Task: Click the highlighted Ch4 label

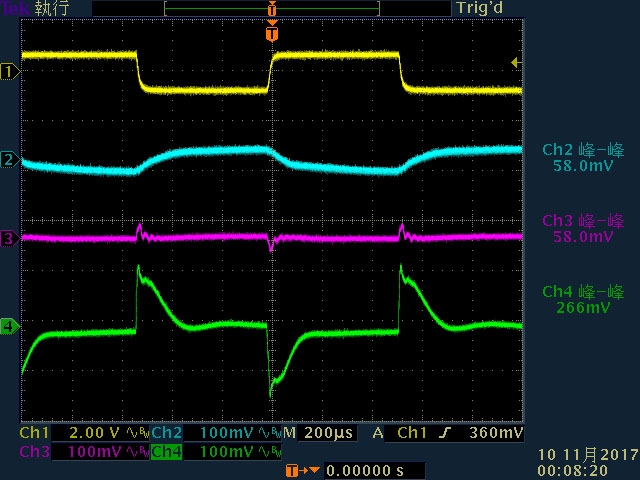Action: (x=167, y=451)
